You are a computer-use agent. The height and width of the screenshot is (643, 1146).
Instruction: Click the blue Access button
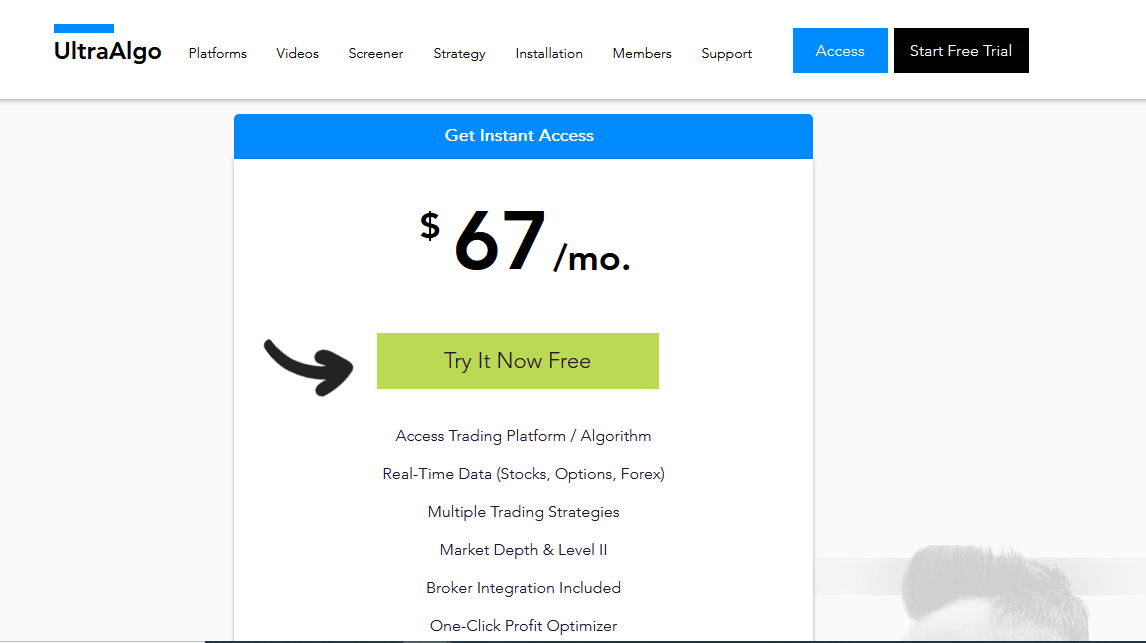pos(840,50)
